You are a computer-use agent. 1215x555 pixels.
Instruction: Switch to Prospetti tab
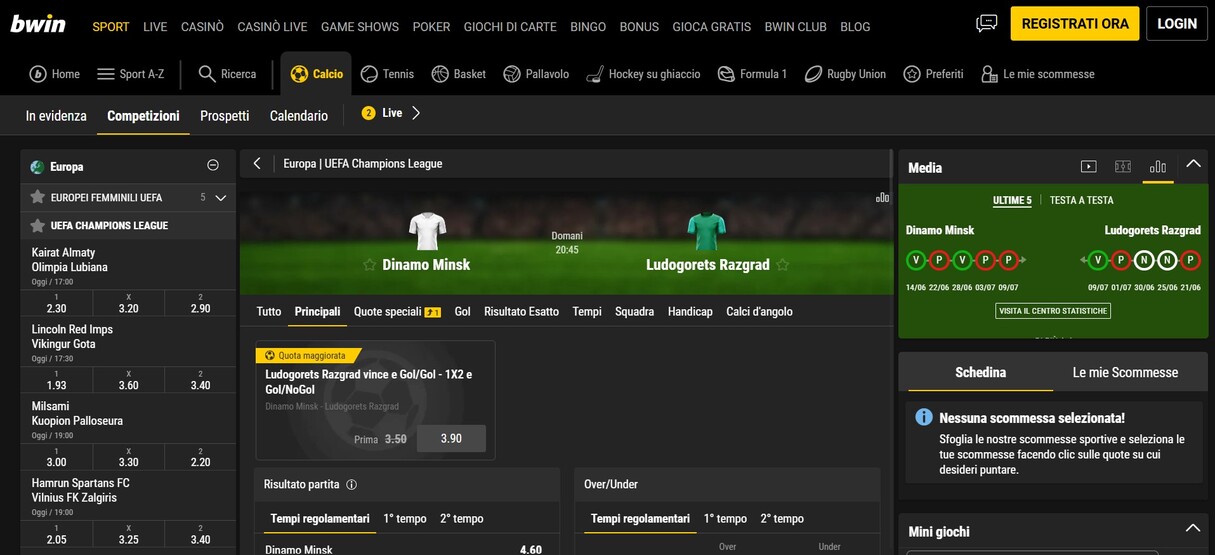(x=225, y=116)
